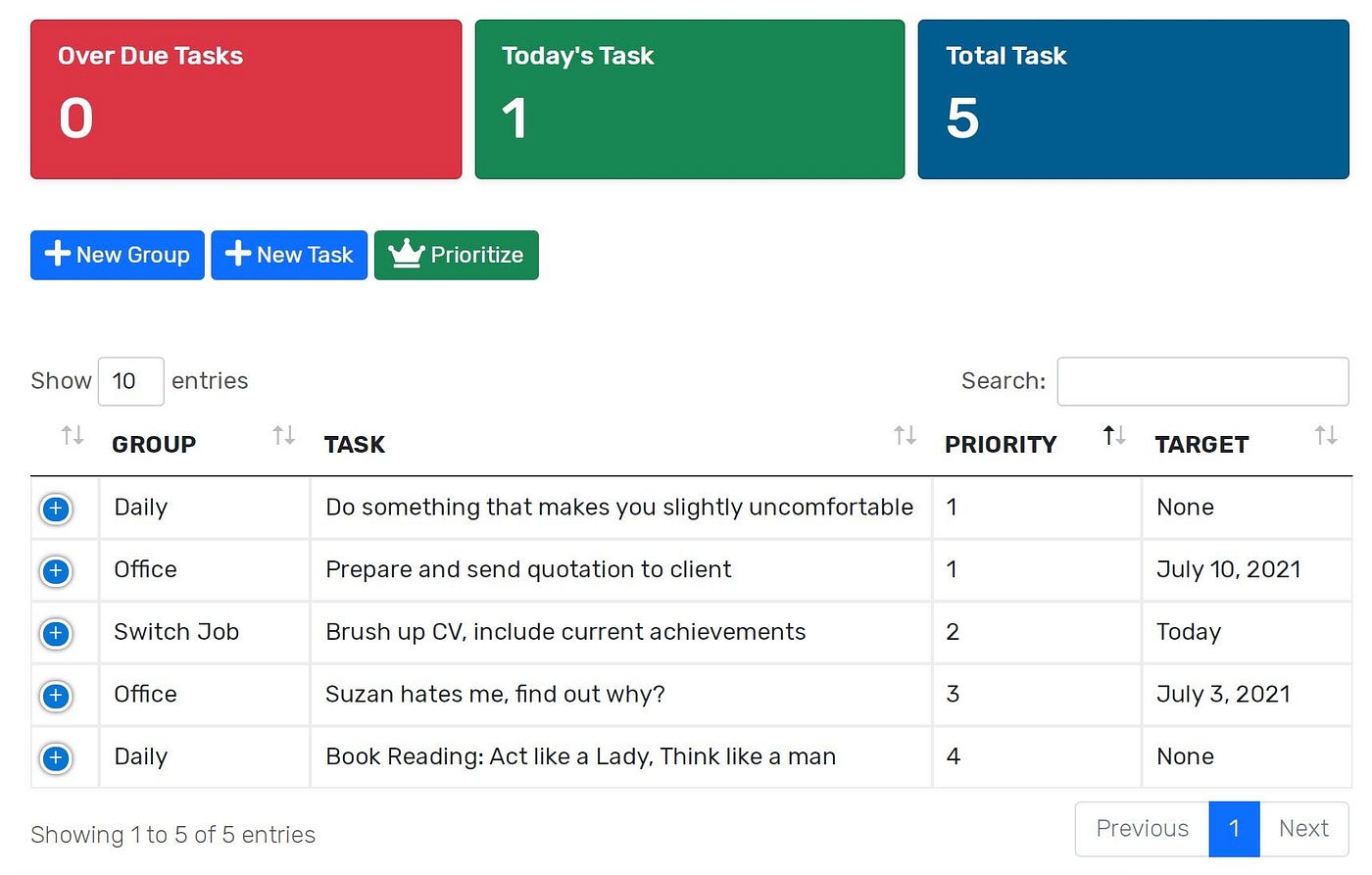This screenshot has width=1372, height=875.
Task: Sort by the TARGET column icon
Action: point(1327,436)
